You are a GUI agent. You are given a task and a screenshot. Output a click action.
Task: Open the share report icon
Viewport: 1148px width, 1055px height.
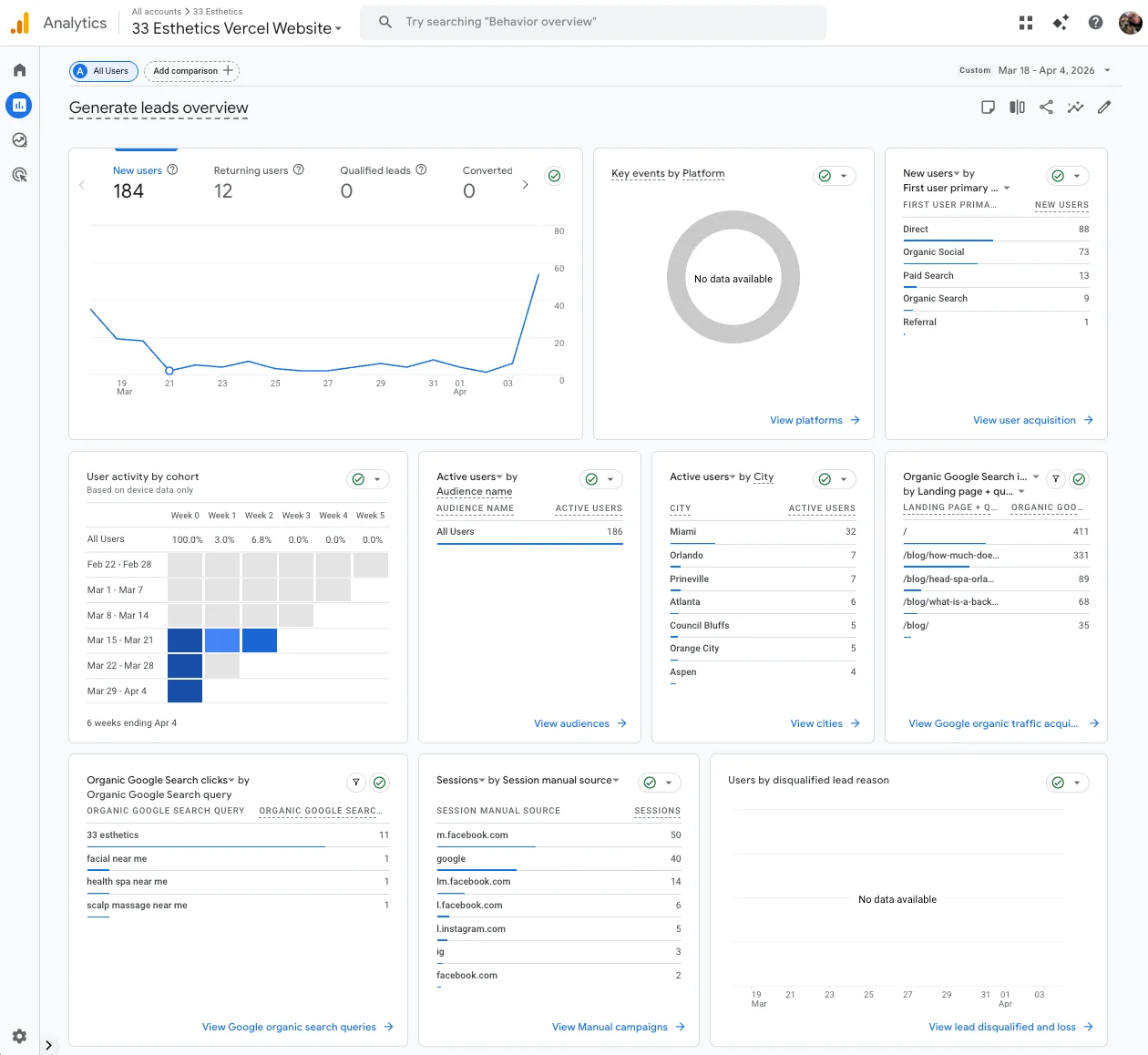pos(1045,107)
